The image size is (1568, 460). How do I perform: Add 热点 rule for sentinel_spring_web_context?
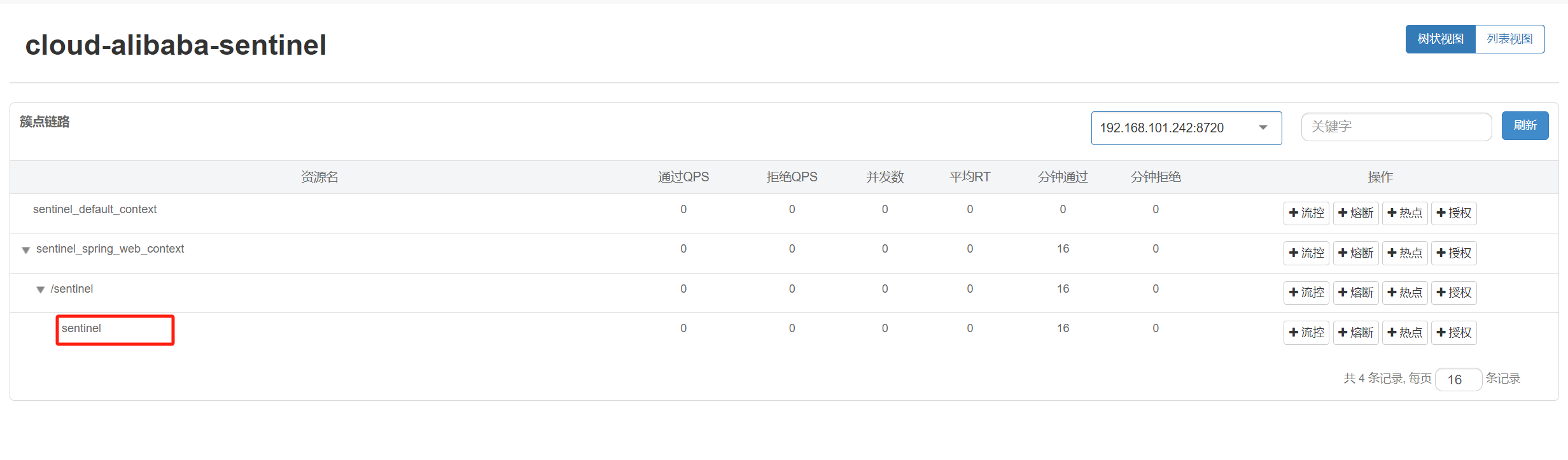[1404, 253]
